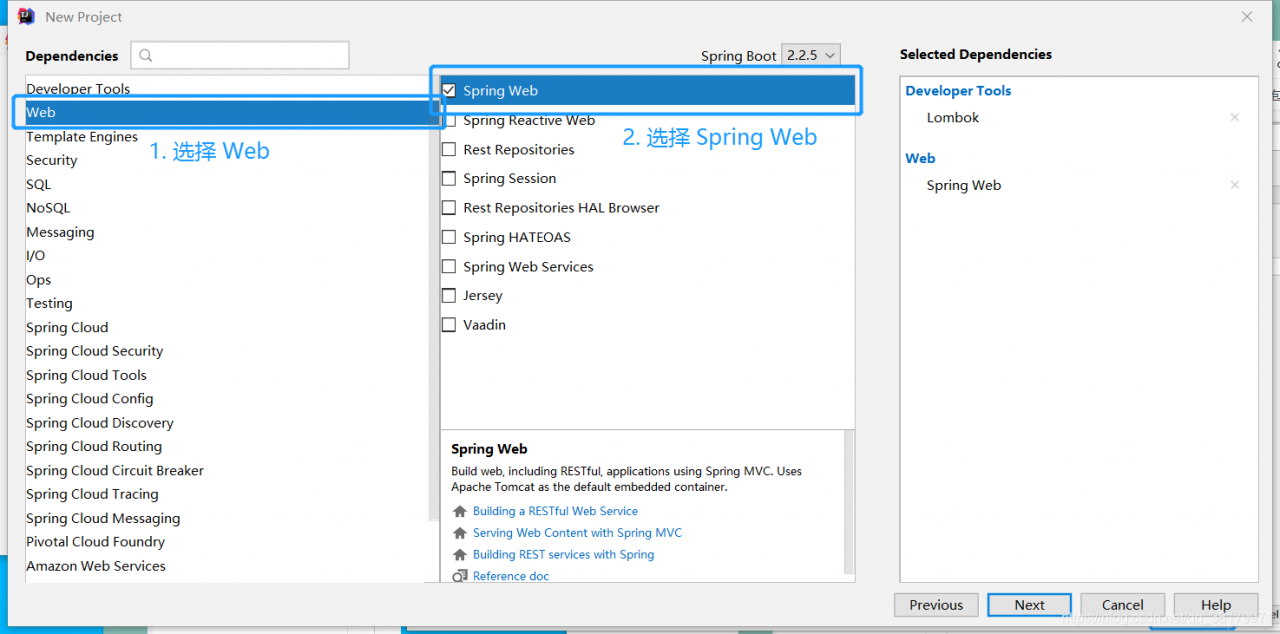Click the home icon beside Building a RESTful Web Service
This screenshot has width=1280, height=634.
(x=460, y=511)
